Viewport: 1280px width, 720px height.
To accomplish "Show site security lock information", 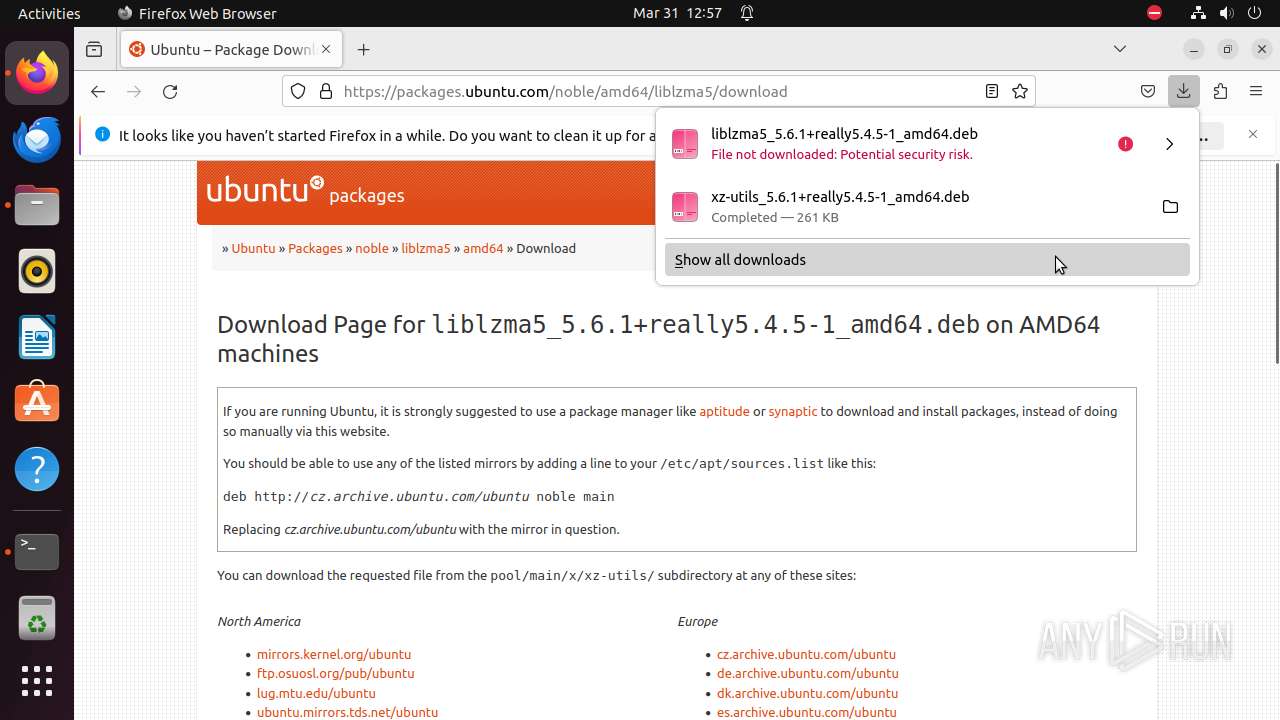I will 325,91.
